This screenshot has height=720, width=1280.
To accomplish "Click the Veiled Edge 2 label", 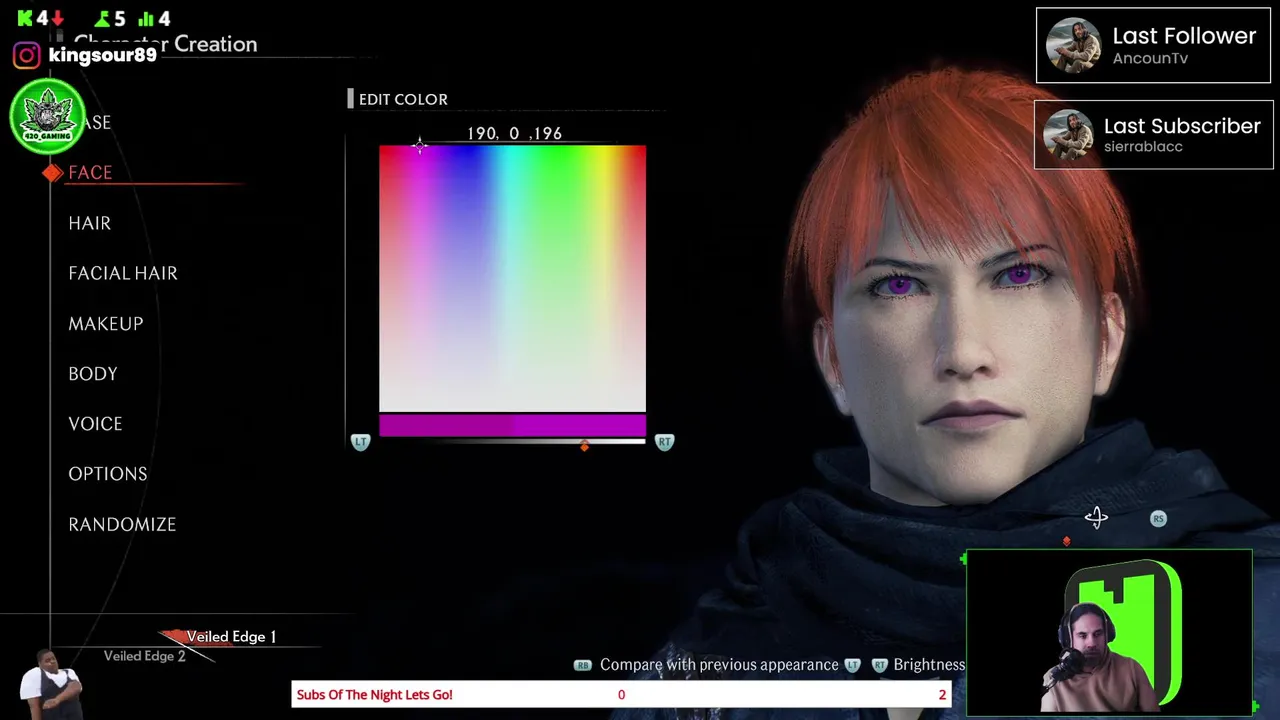I will click(x=145, y=656).
